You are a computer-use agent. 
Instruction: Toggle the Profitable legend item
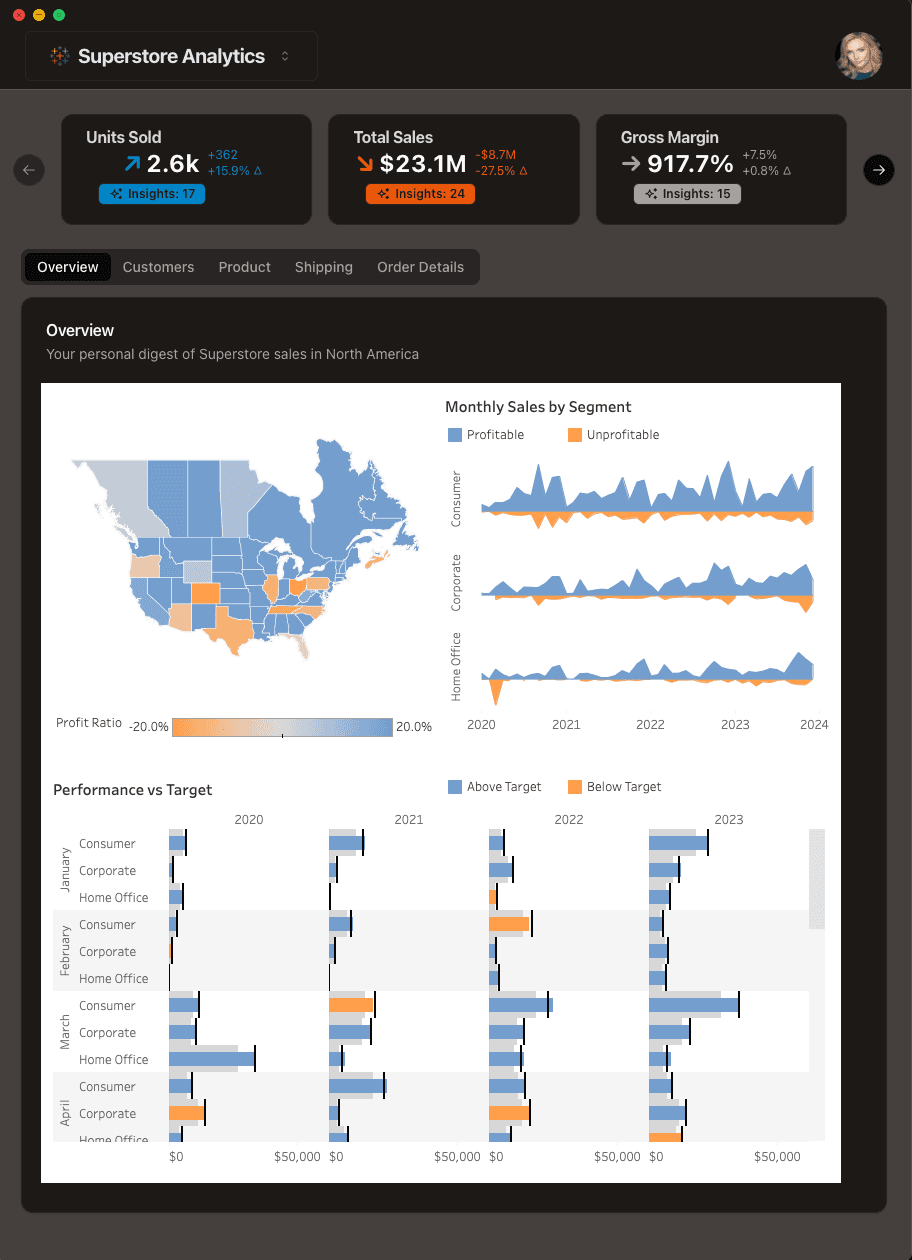(x=486, y=434)
